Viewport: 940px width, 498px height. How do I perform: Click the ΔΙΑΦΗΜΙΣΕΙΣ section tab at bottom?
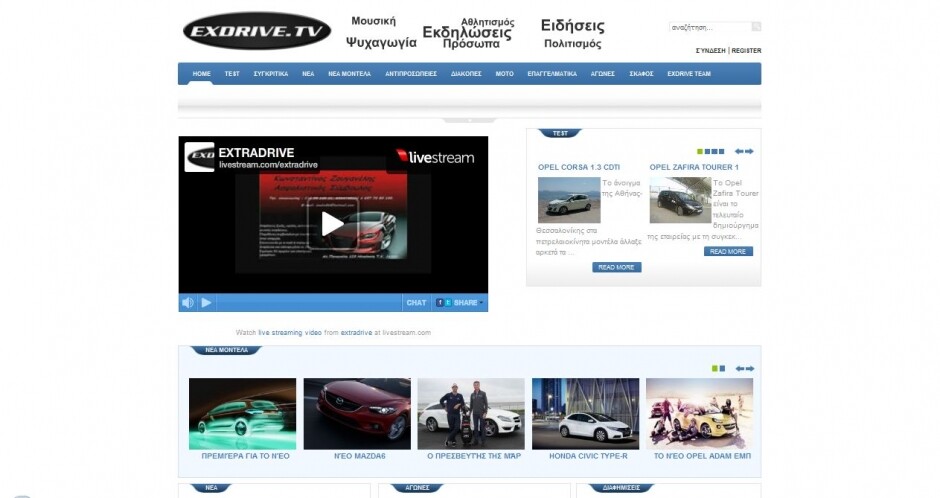(x=621, y=488)
